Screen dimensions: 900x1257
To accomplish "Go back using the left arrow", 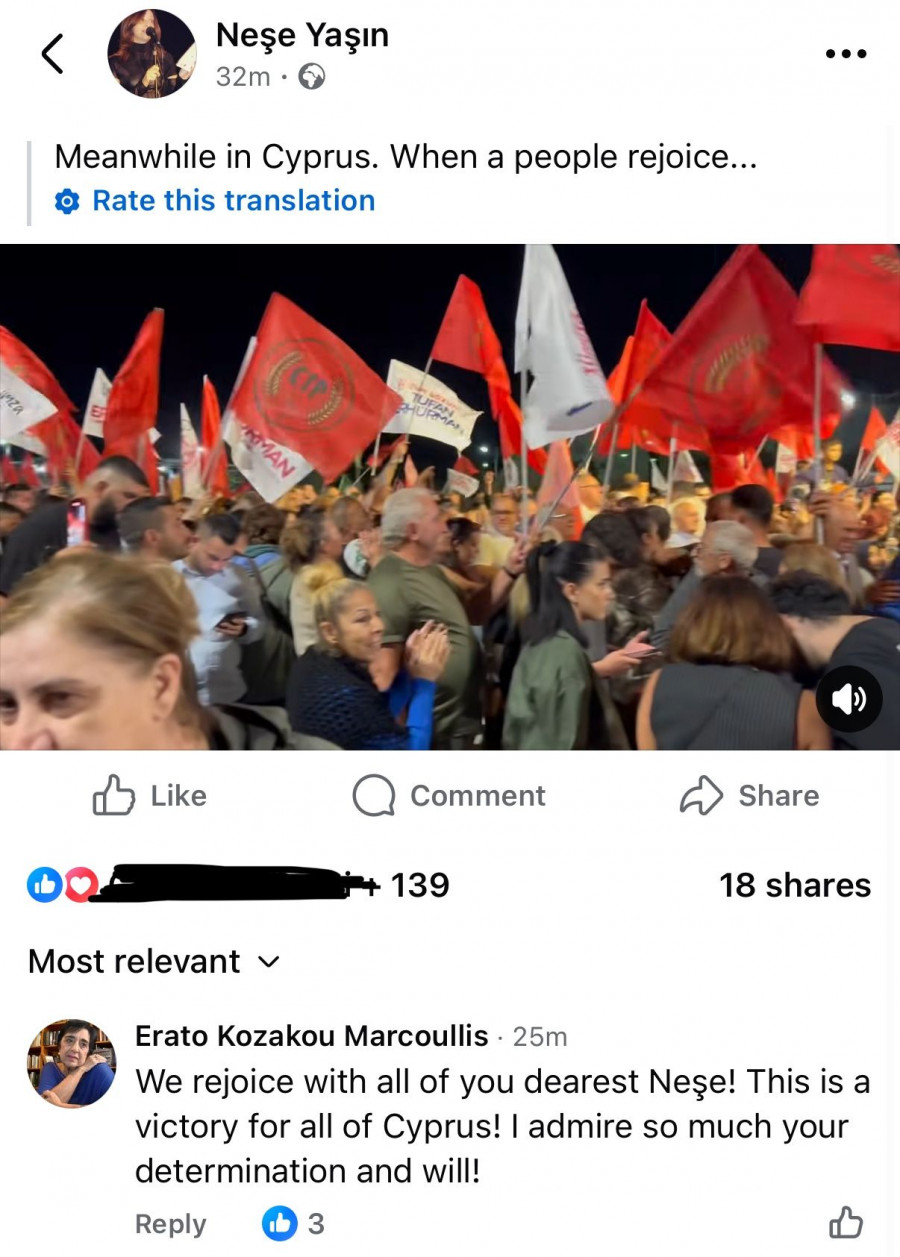I will 53,54.
